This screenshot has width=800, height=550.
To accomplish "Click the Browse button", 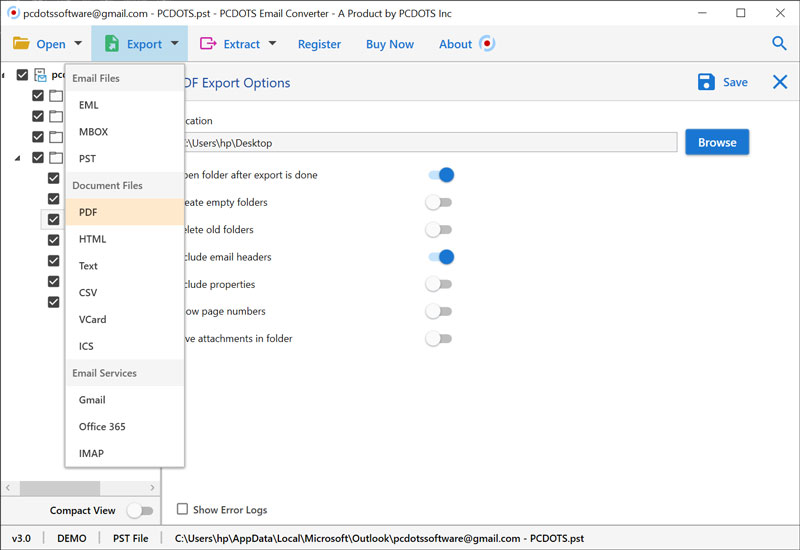I will pos(717,142).
